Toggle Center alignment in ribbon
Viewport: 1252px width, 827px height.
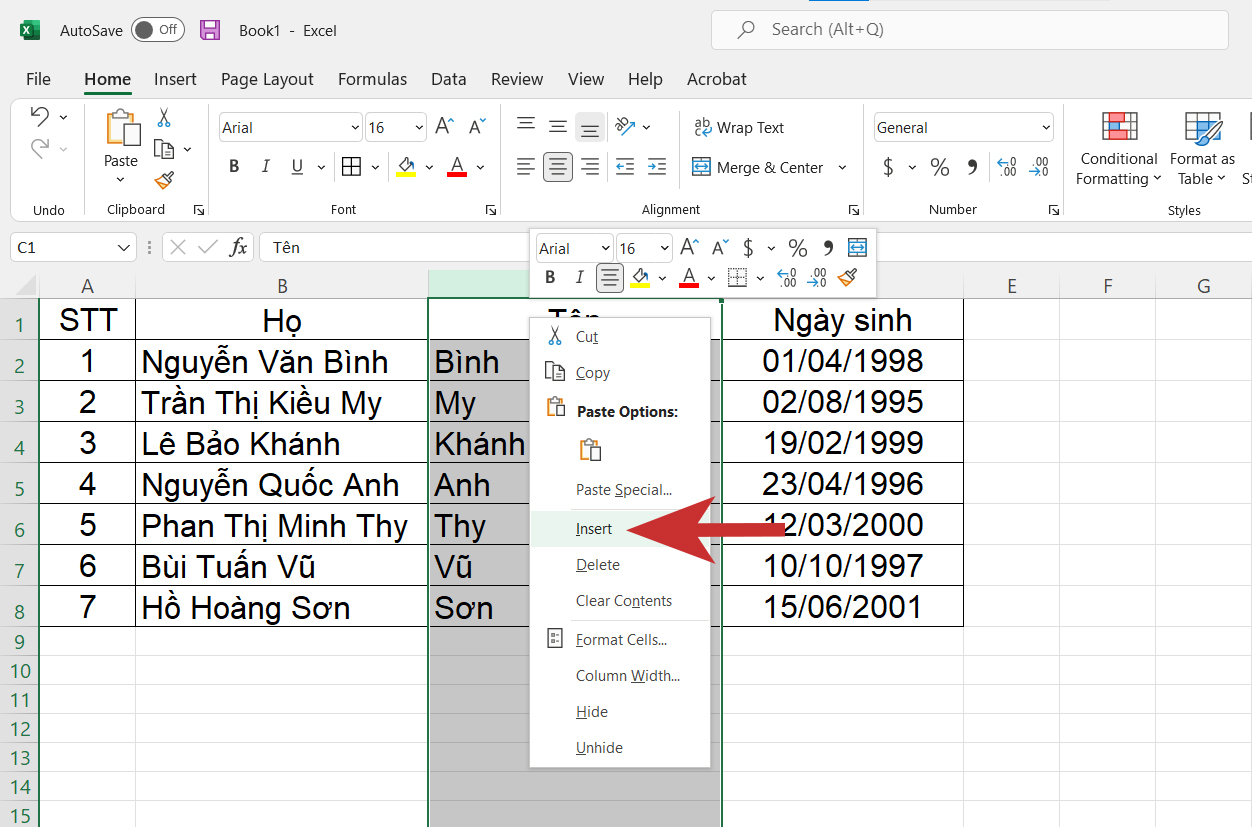(x=558, y=167)
